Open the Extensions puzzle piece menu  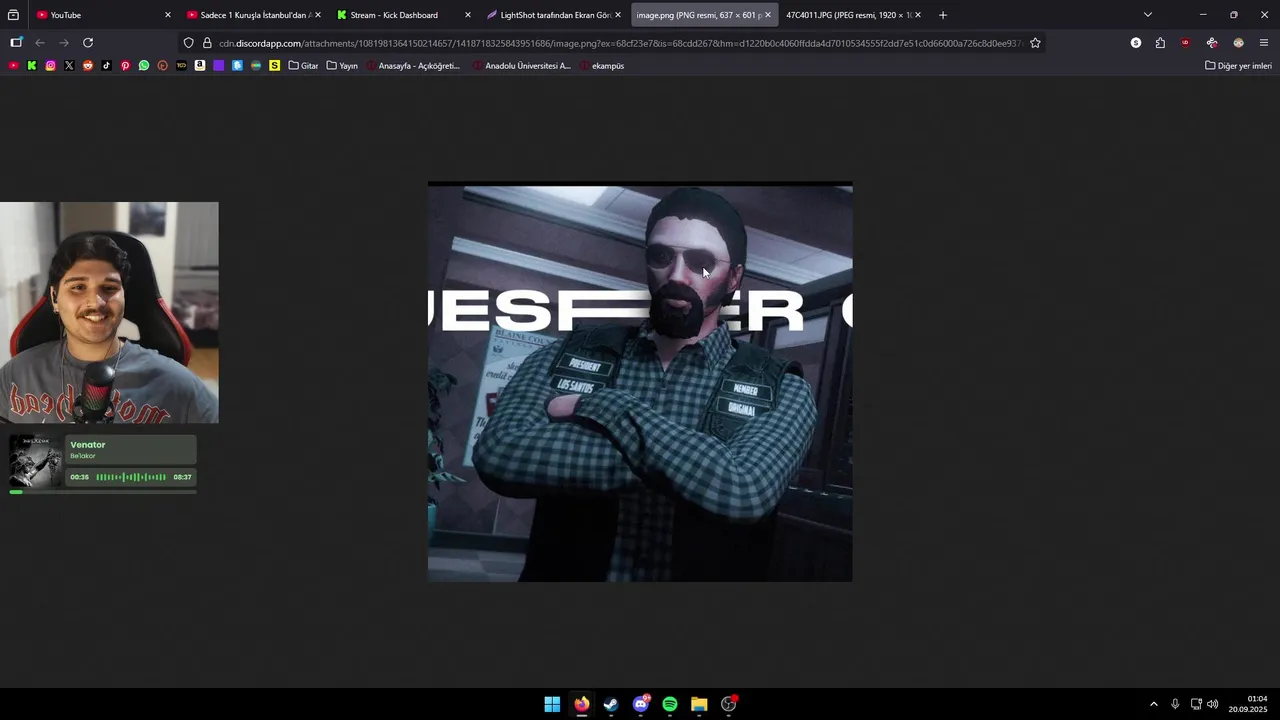pos(1160,43)
